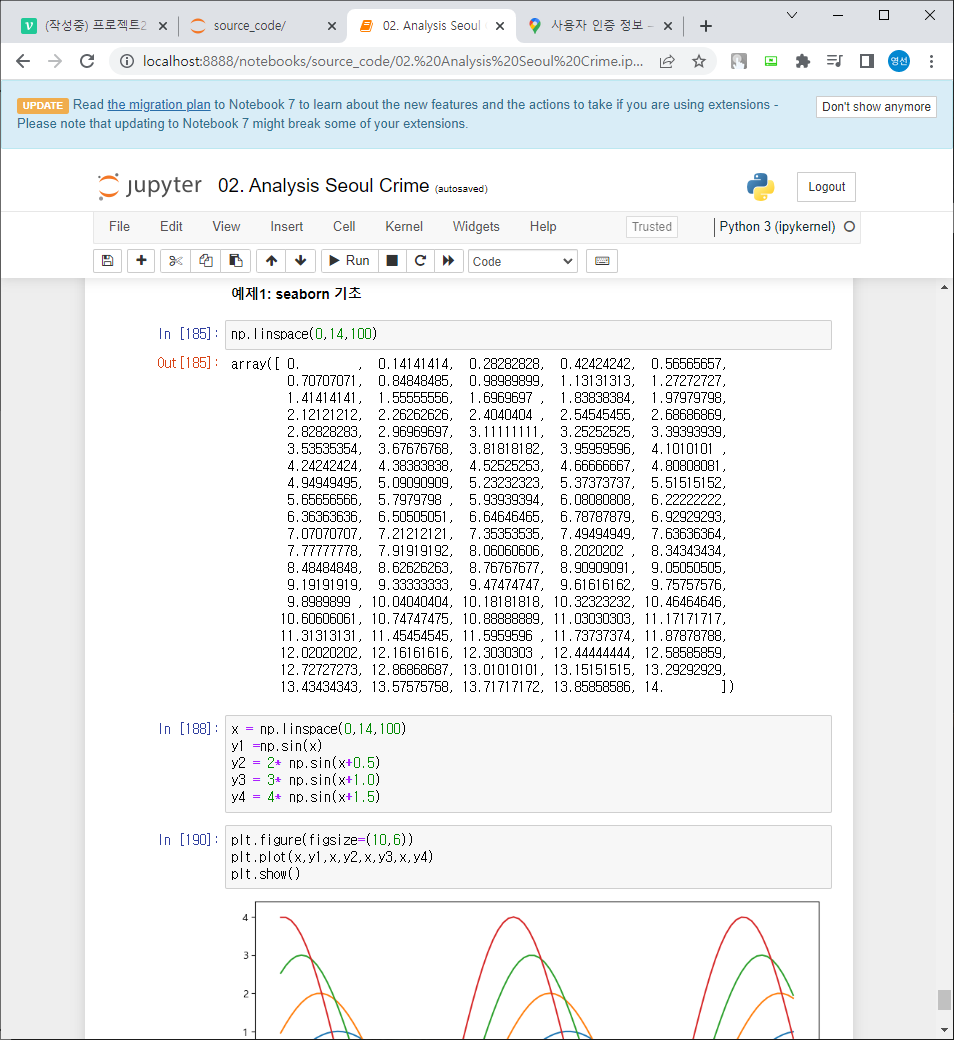The height and width of the screenshot is (1040, 954).
Task: Open the Cell menu
Action: 344,227
